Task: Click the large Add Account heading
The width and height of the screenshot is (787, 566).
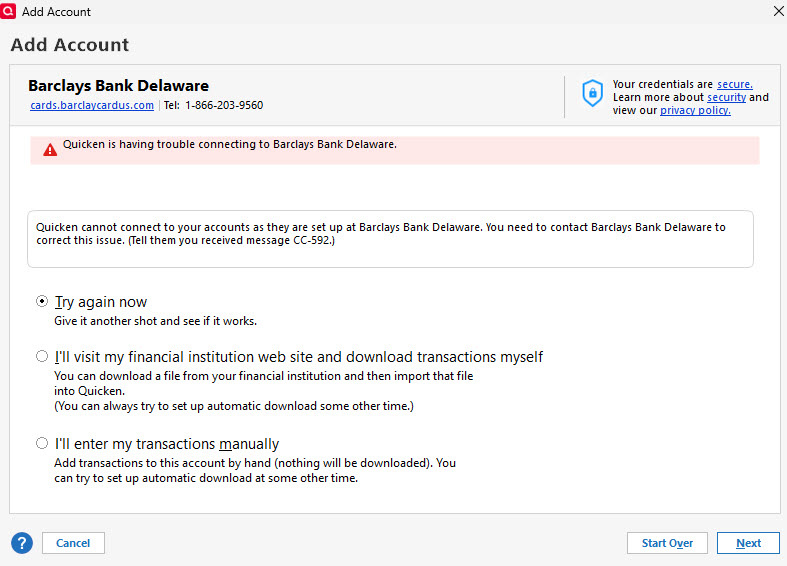Action: (70, 45)
